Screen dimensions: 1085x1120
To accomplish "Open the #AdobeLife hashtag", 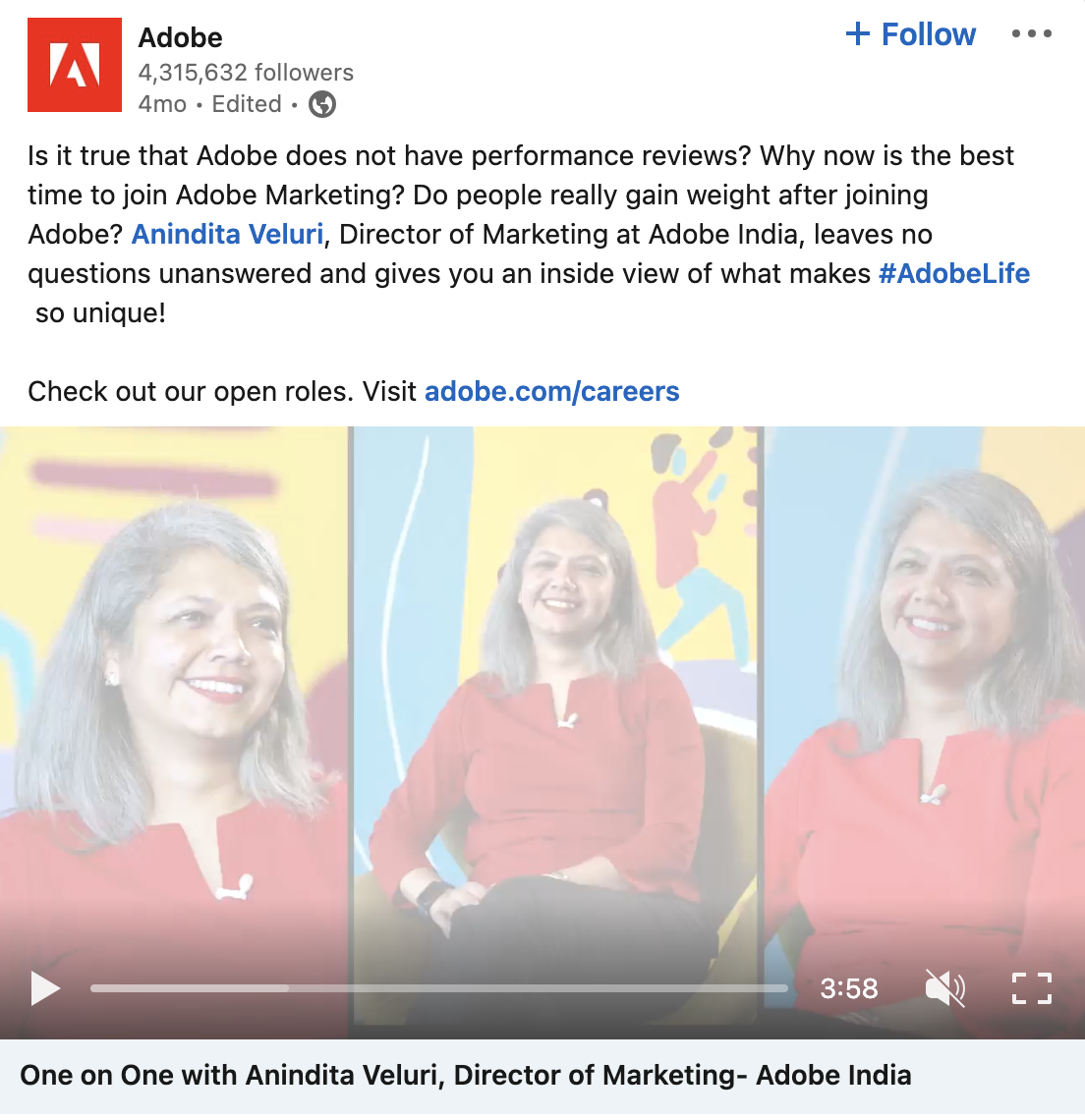I will (954, 273).
